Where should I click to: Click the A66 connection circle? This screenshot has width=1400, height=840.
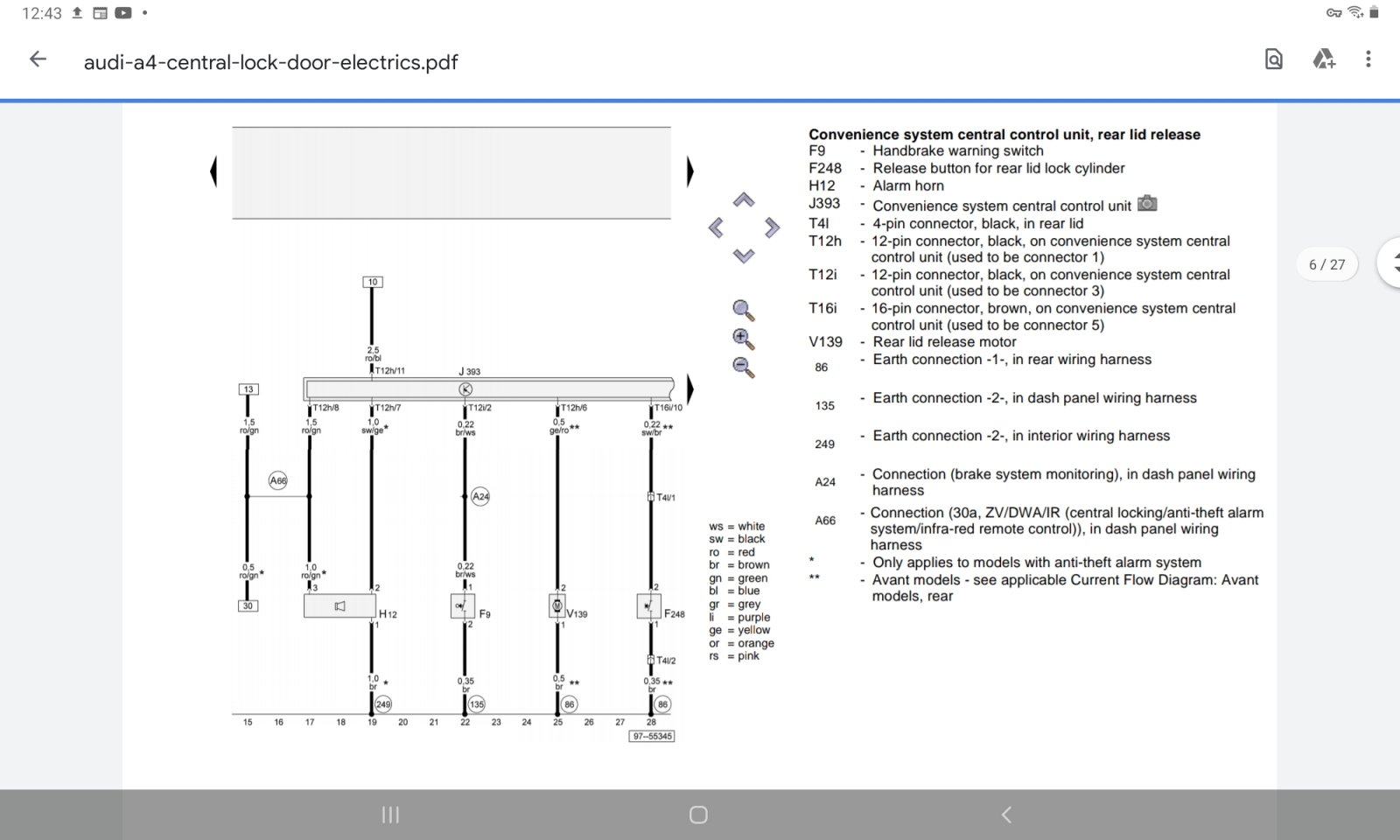[x=278, y=480]
